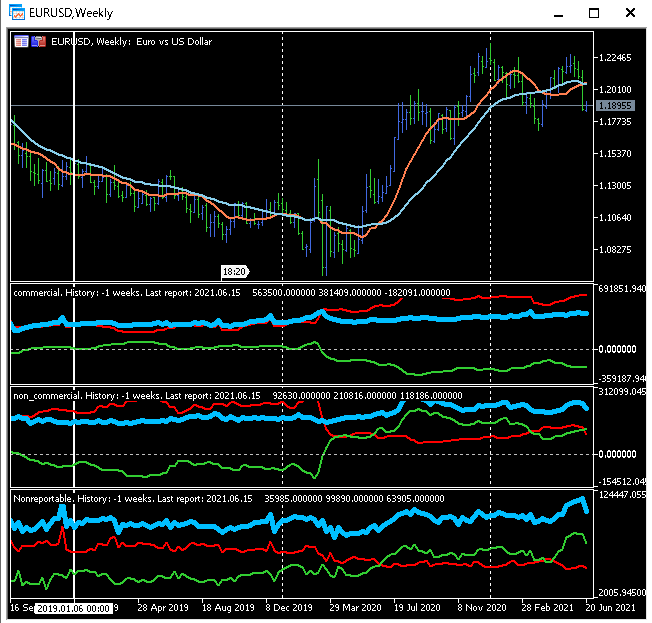Viewport: 652px width, 623px height.
Task: Click the 20 Jun 2021 date label
Action: click(x=610, y=608)
